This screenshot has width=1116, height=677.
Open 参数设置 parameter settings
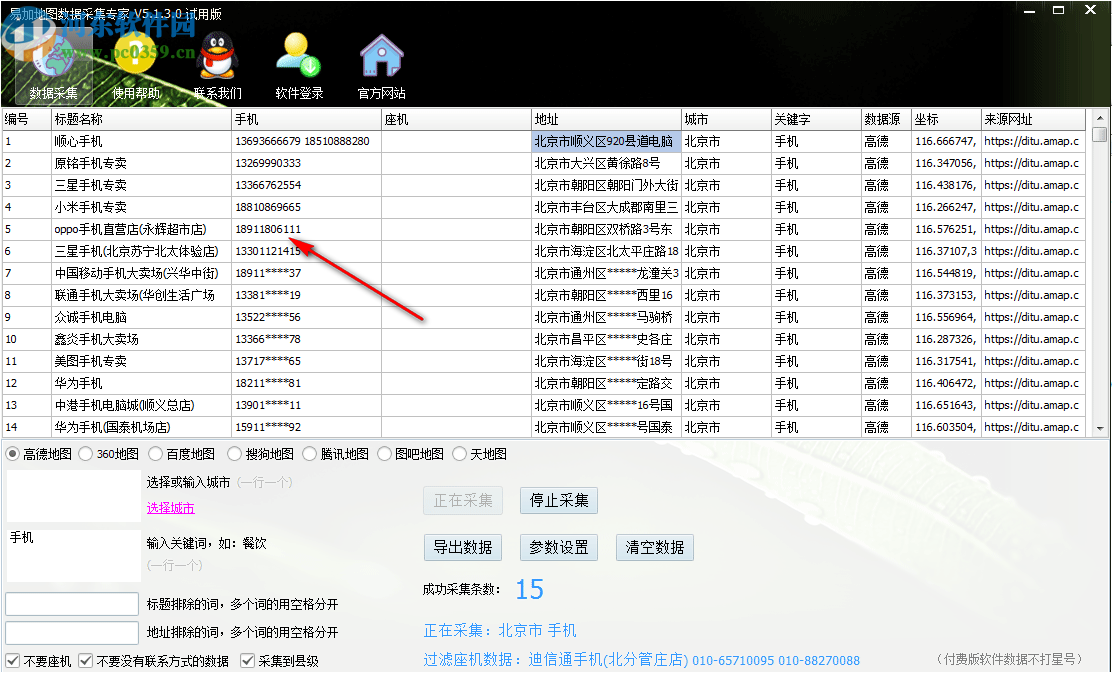pyautogui.click(x=558, y=547)
